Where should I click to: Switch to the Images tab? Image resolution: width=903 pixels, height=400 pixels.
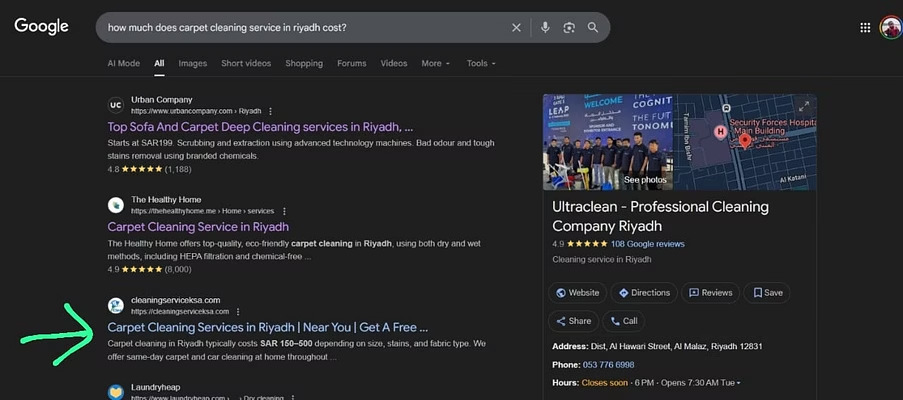192,63
